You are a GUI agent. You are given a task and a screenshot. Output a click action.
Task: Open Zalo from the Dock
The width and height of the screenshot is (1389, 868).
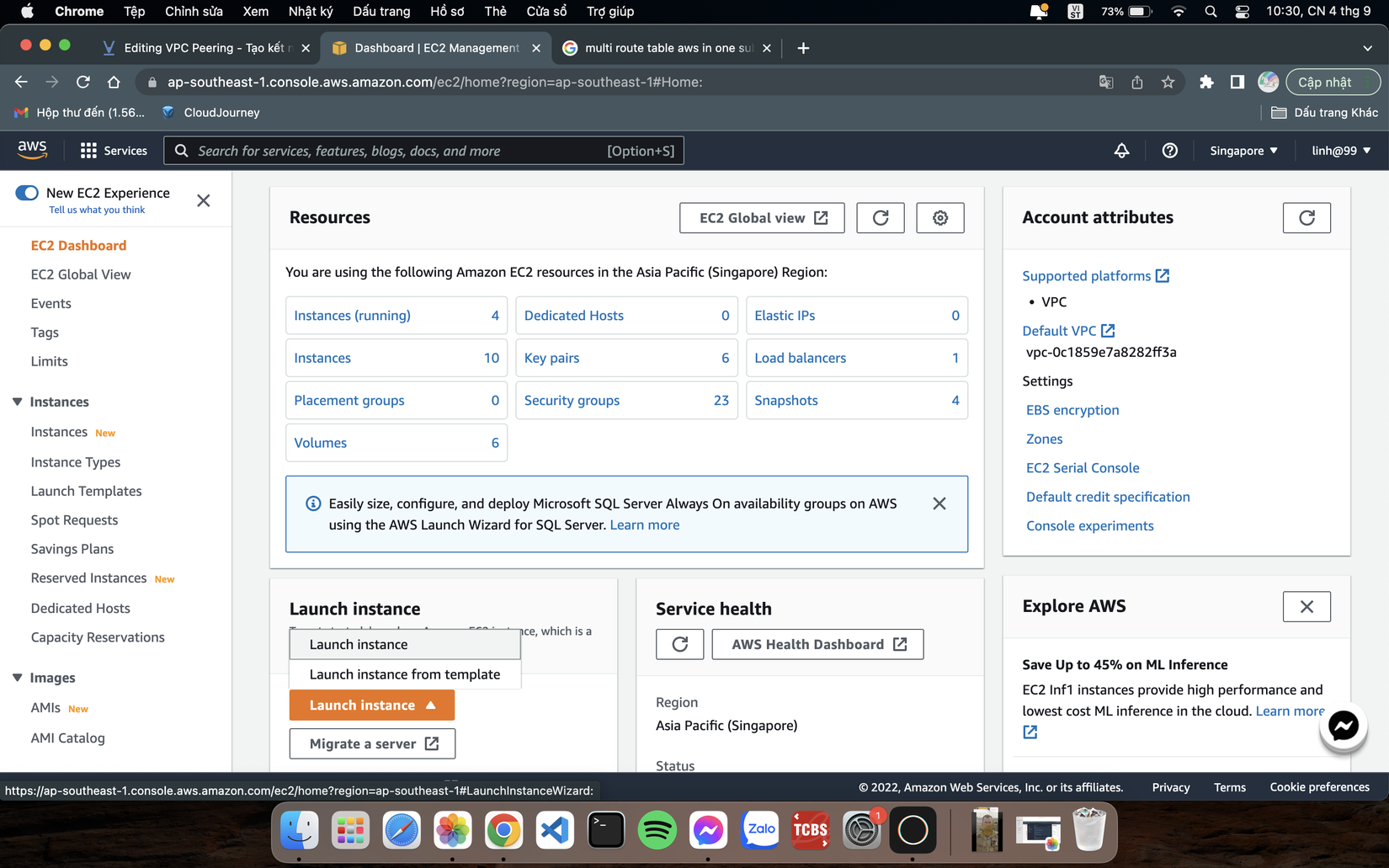759,830
